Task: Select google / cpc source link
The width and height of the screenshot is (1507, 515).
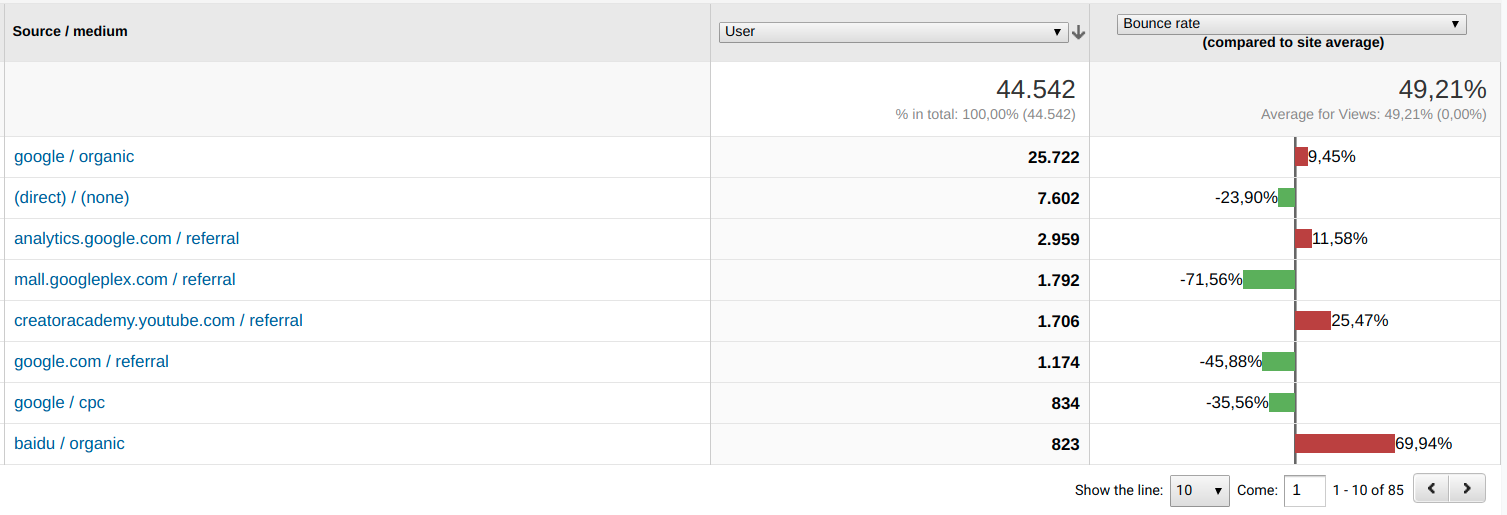Action: tap(59, 403)
